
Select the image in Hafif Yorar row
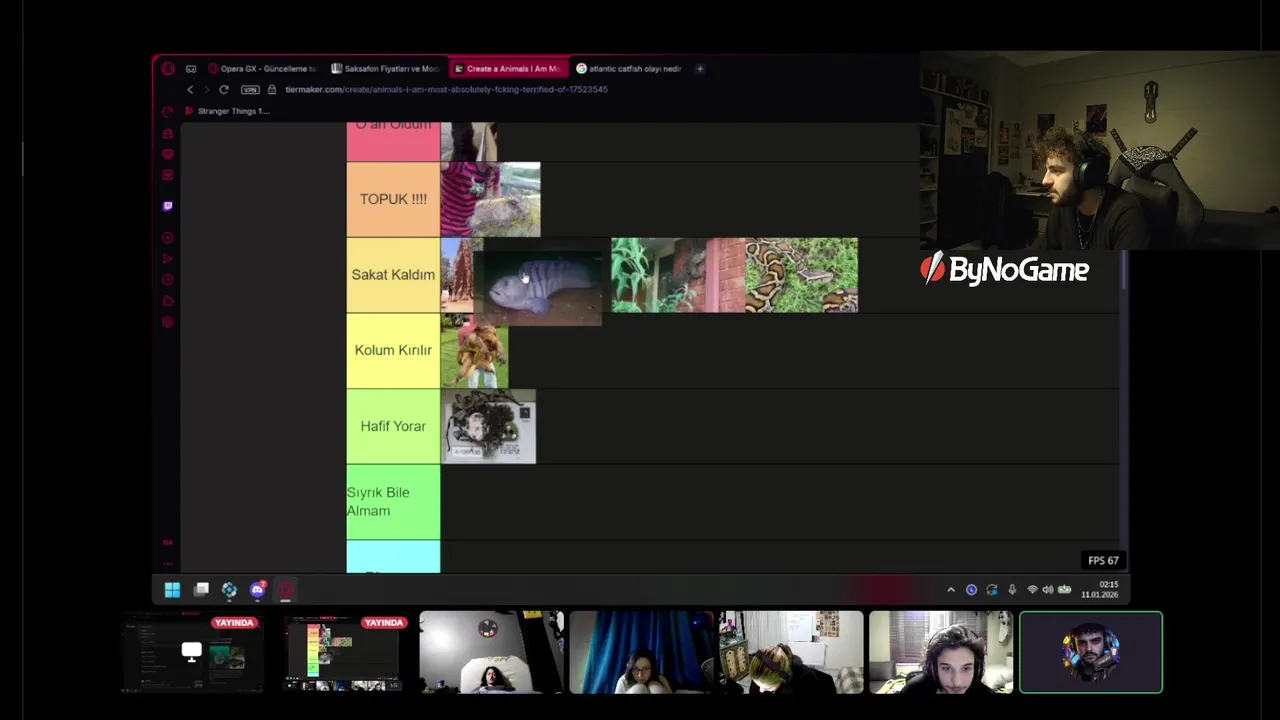point(488,427)
